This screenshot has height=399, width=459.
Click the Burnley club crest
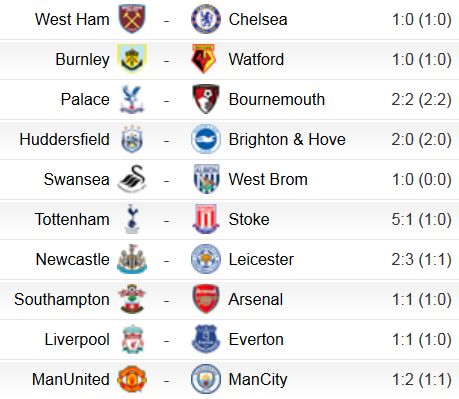click(132, 59)
